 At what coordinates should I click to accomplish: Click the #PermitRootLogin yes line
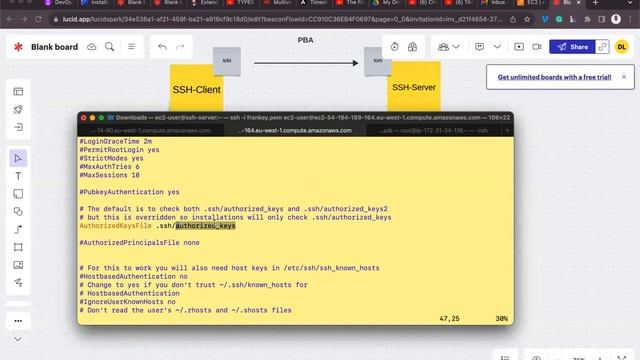click(x=120, y=150)
